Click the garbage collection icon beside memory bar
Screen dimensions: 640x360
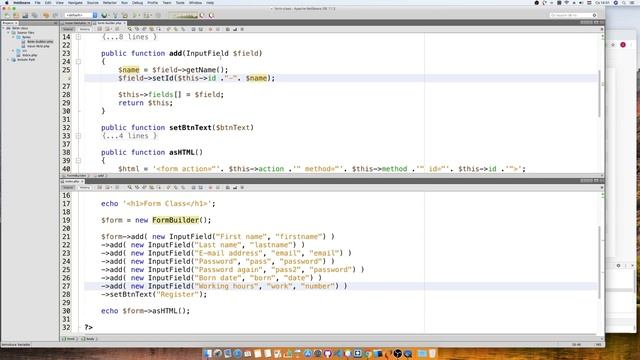202,16
